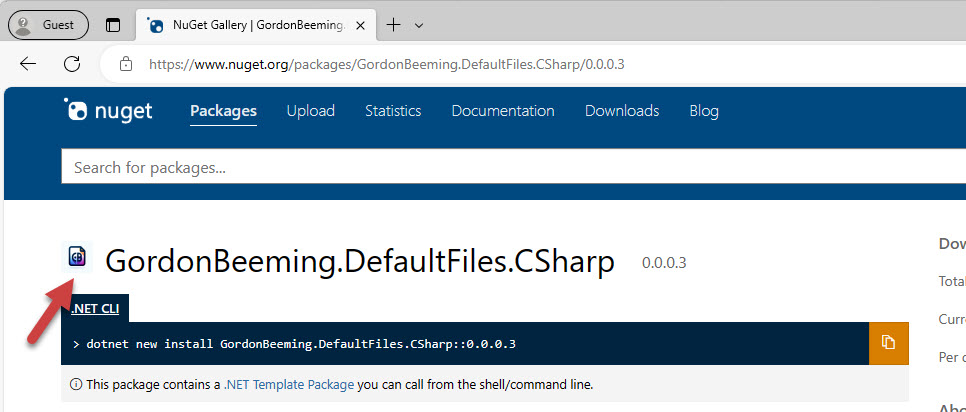Click the GordonBeeming package icon

click(77, 257)
